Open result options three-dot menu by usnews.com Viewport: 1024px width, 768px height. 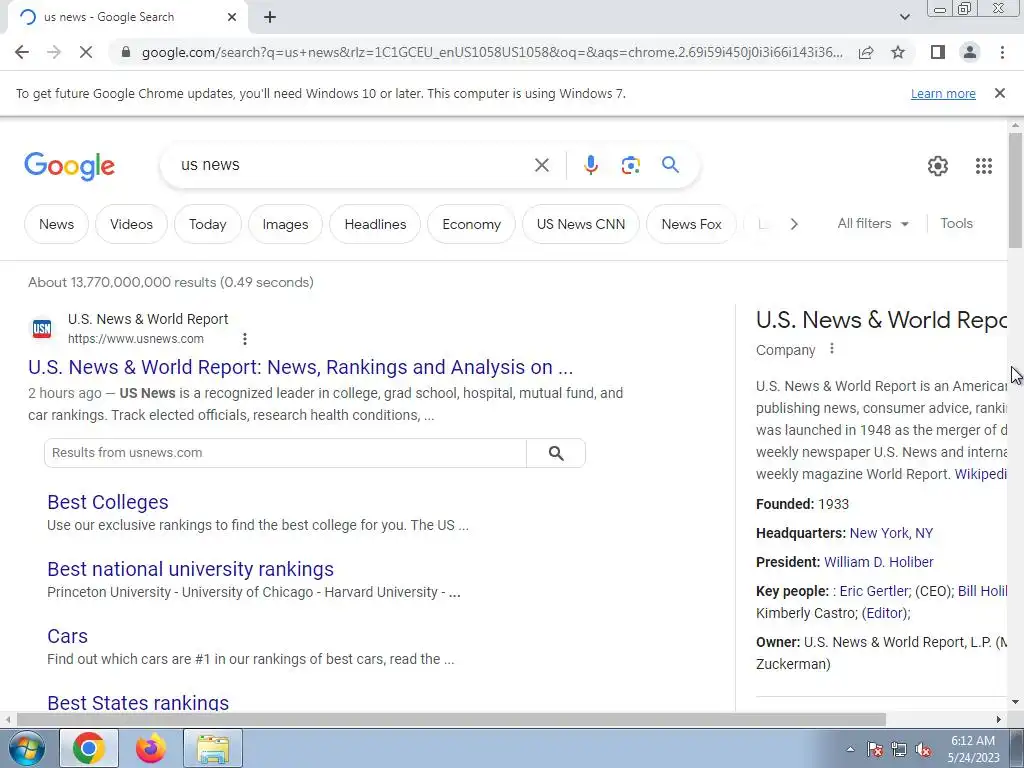(x=244, y=339)
